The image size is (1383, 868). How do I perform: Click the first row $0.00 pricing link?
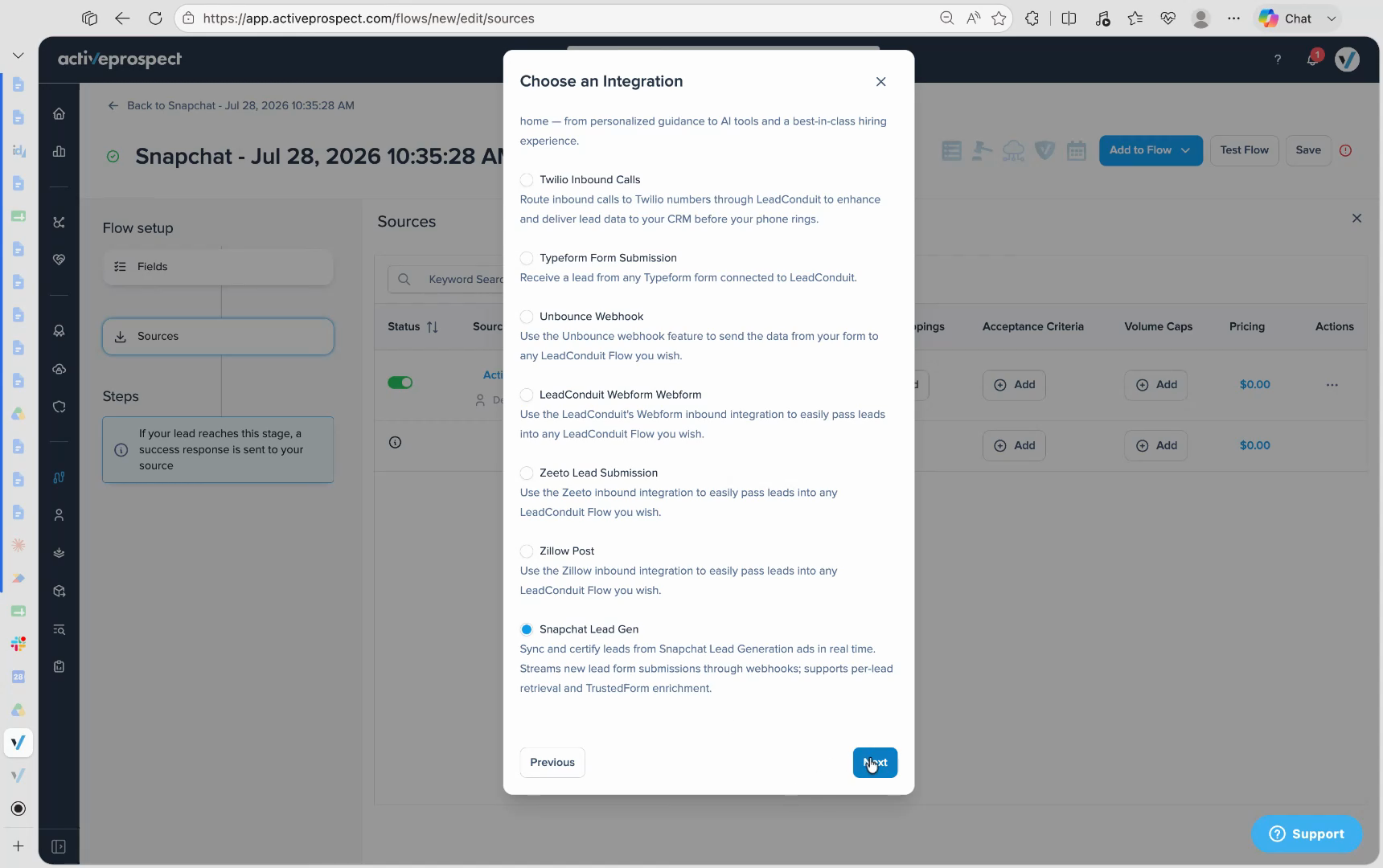[1254, 385]
